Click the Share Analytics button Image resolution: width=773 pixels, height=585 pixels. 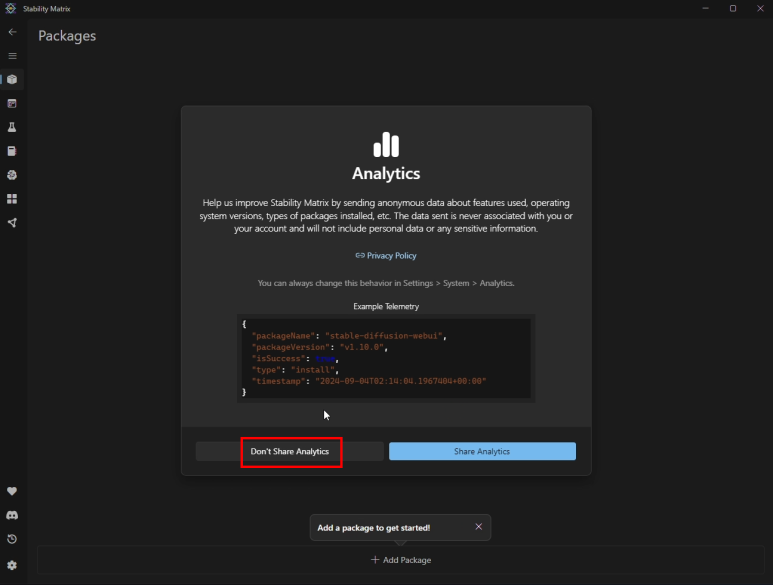[x=482, y=451]
